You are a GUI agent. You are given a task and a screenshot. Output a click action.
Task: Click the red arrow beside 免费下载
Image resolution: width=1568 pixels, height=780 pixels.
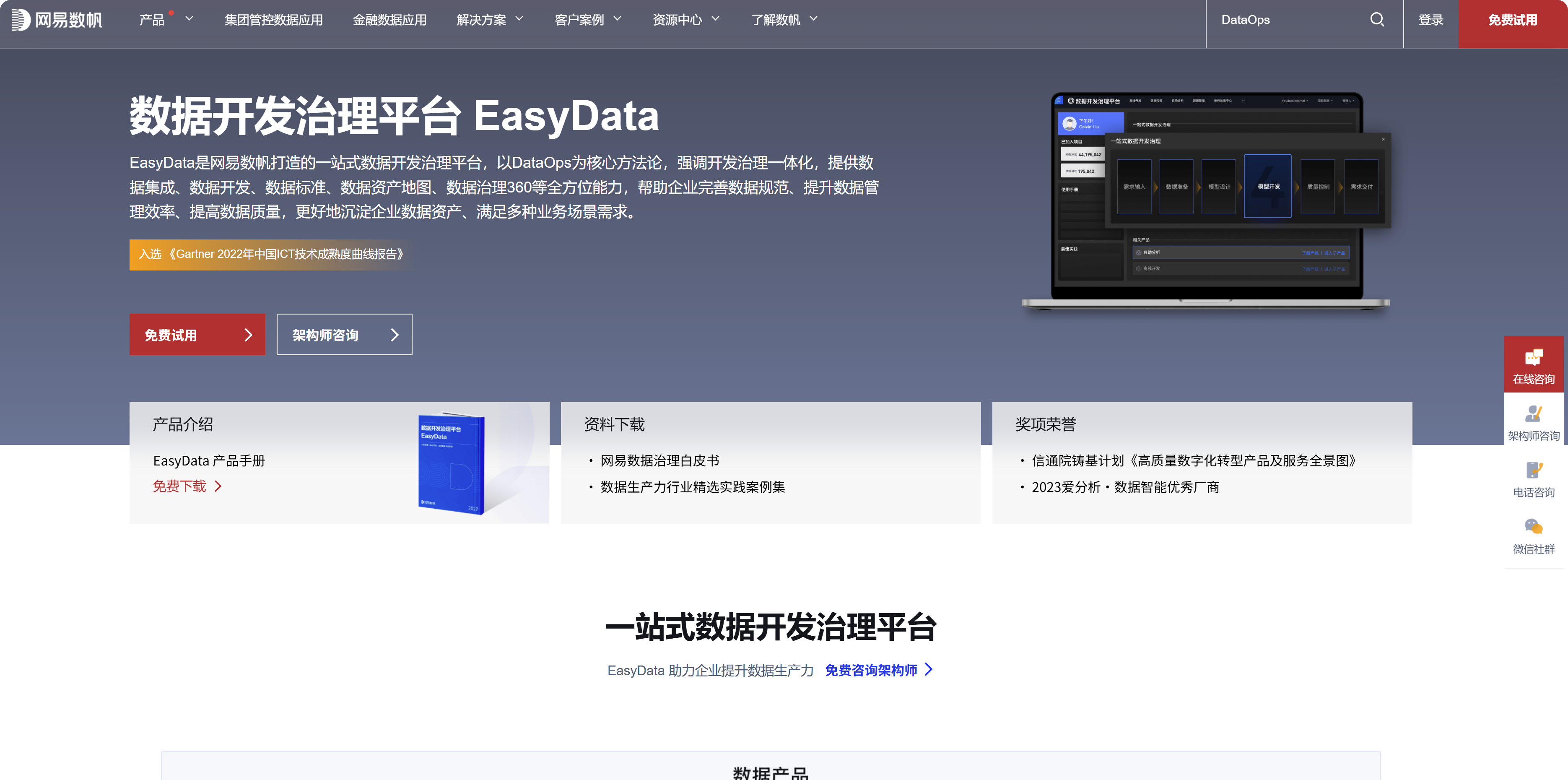[218, 486]
